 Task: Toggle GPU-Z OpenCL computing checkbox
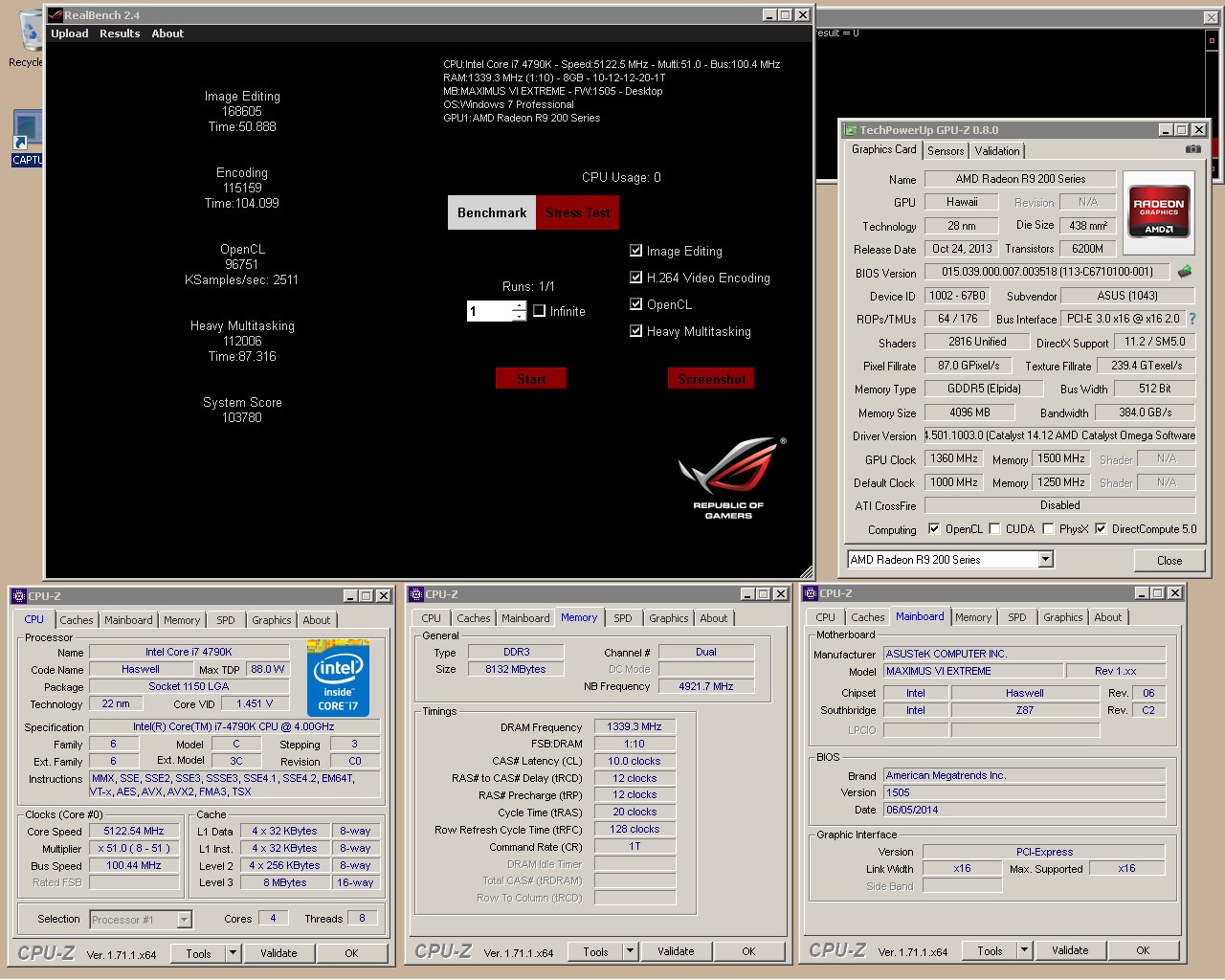[934, 528]
